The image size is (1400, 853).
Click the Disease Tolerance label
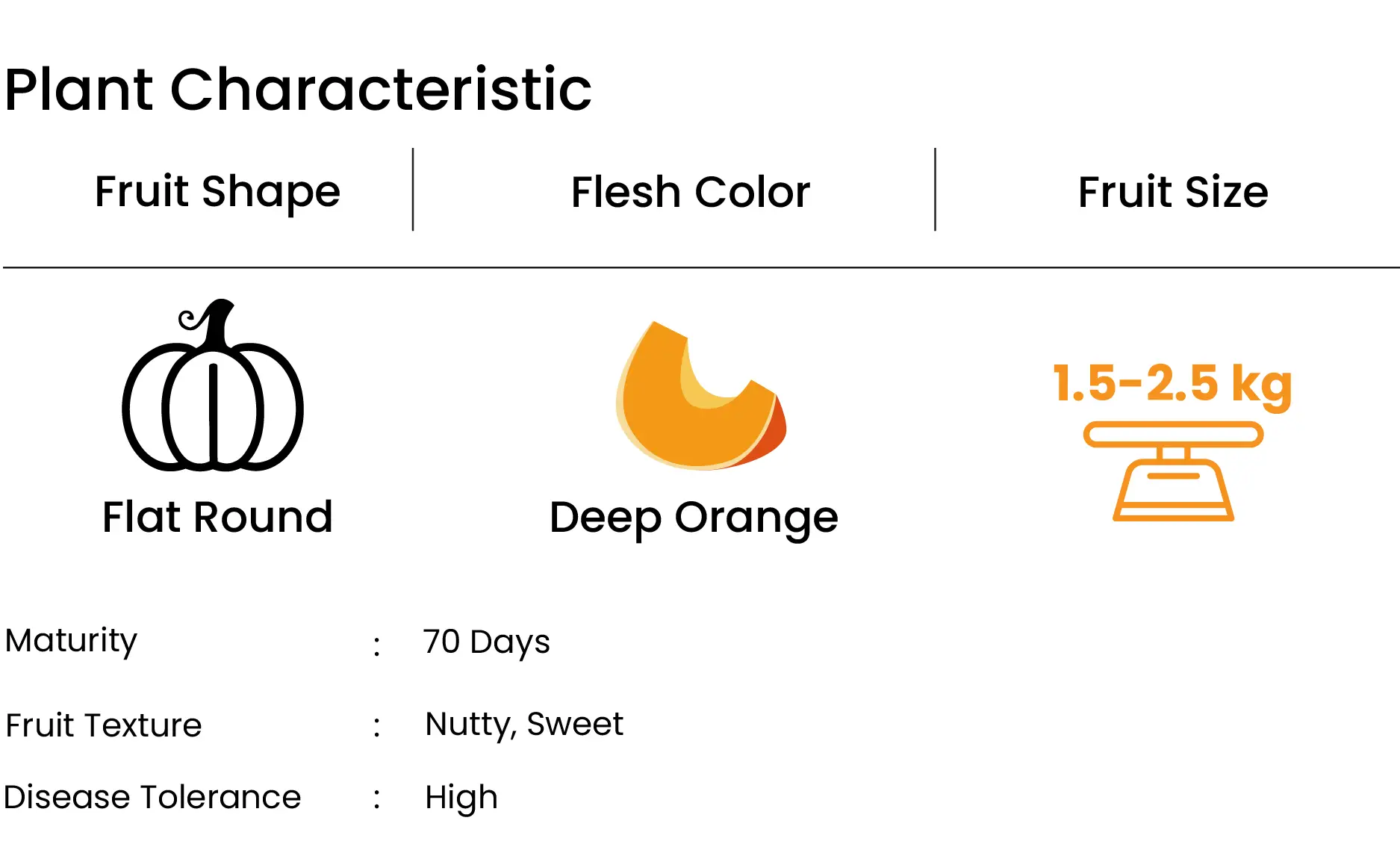tap(152, 797)
